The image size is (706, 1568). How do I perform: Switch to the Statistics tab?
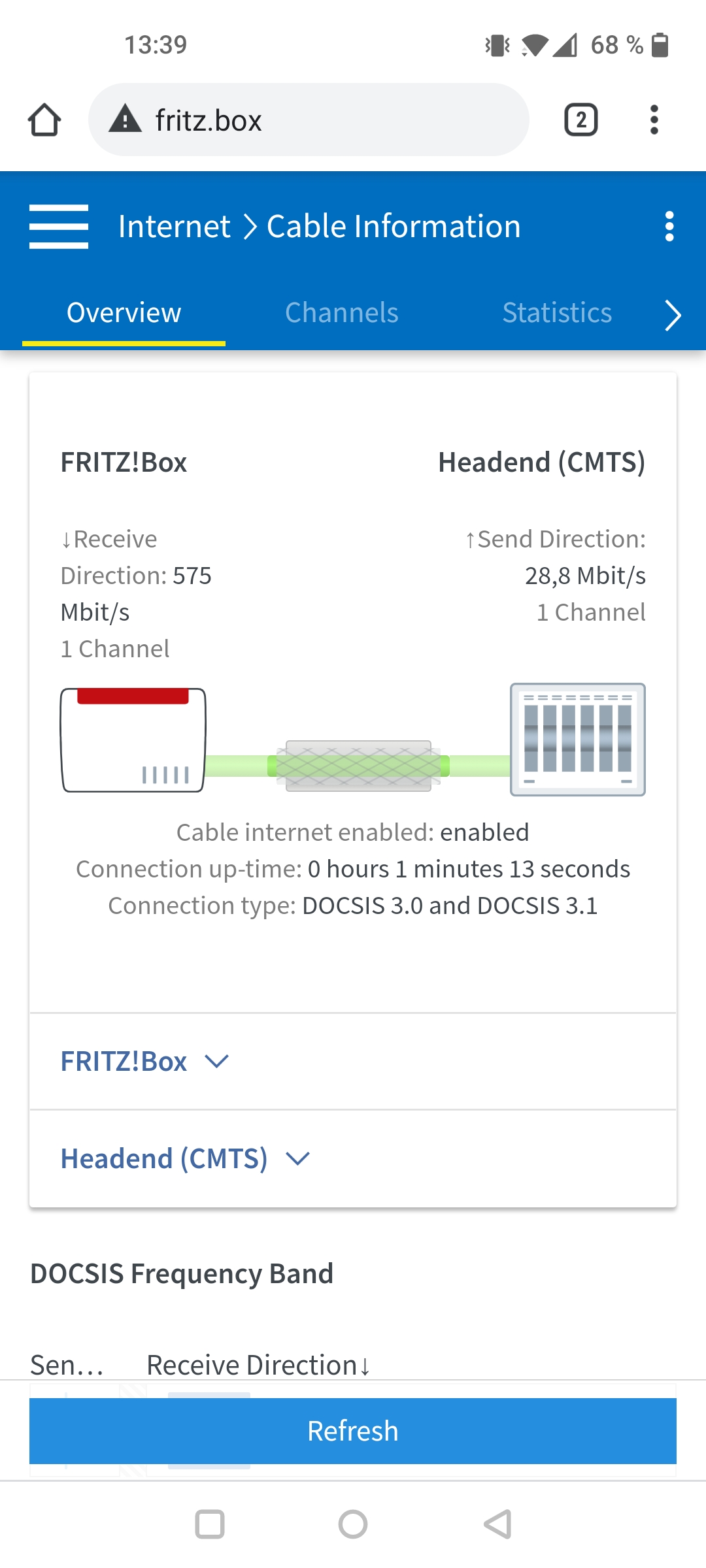click(557, 313)
